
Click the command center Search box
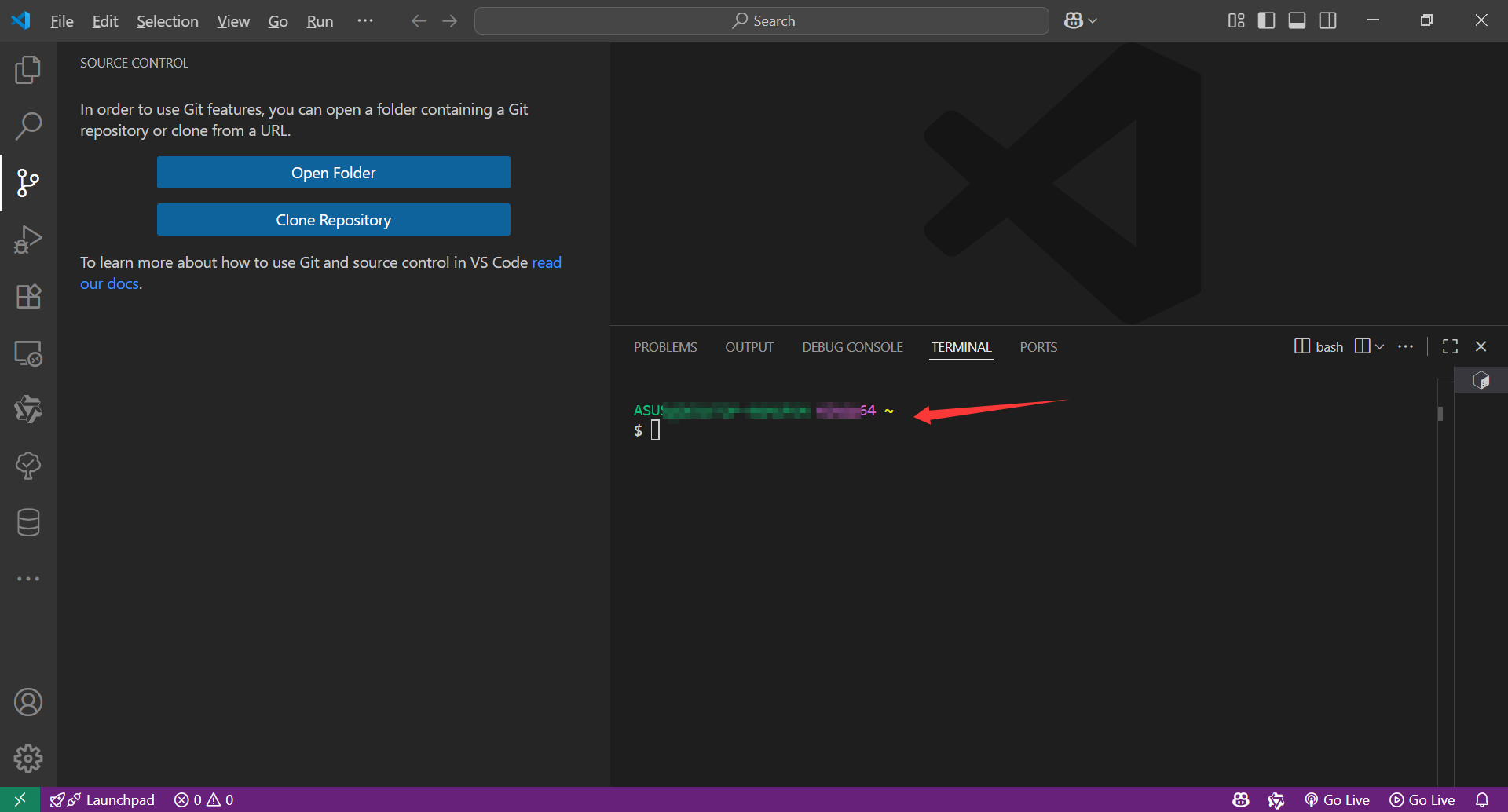coord(761,21)
